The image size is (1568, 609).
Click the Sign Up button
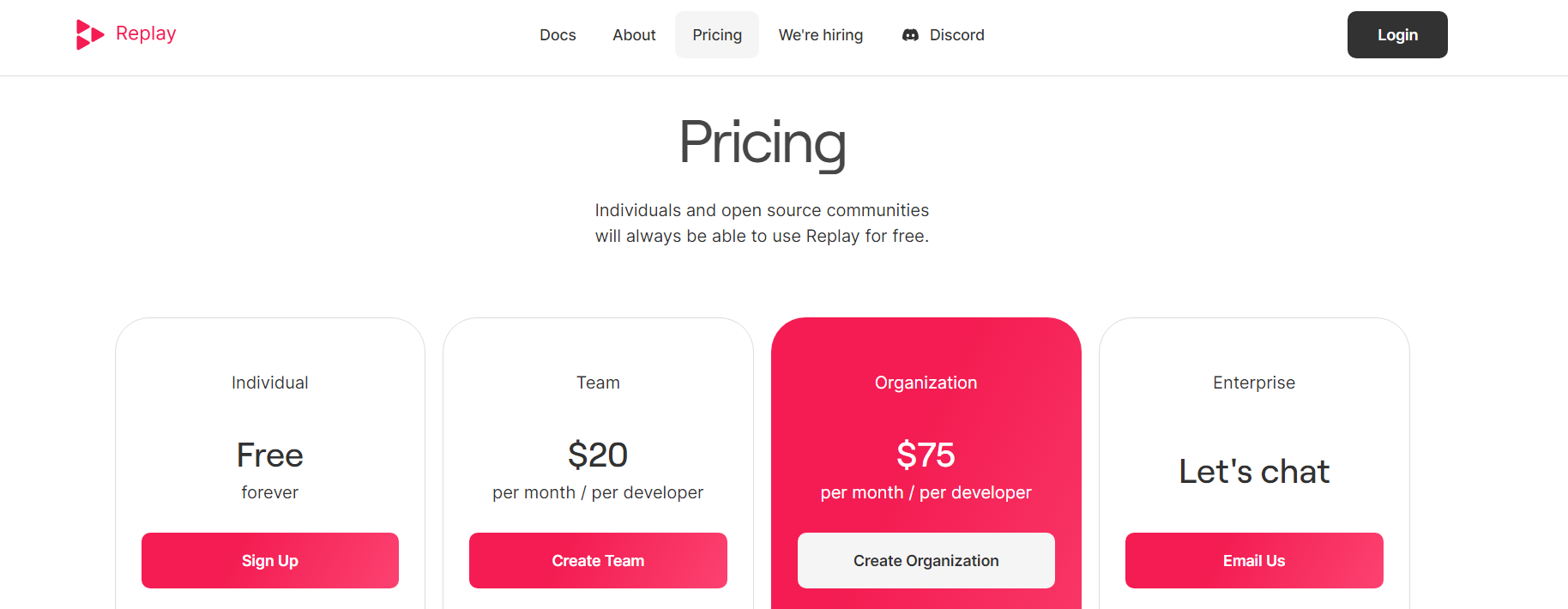click(270, 561)
